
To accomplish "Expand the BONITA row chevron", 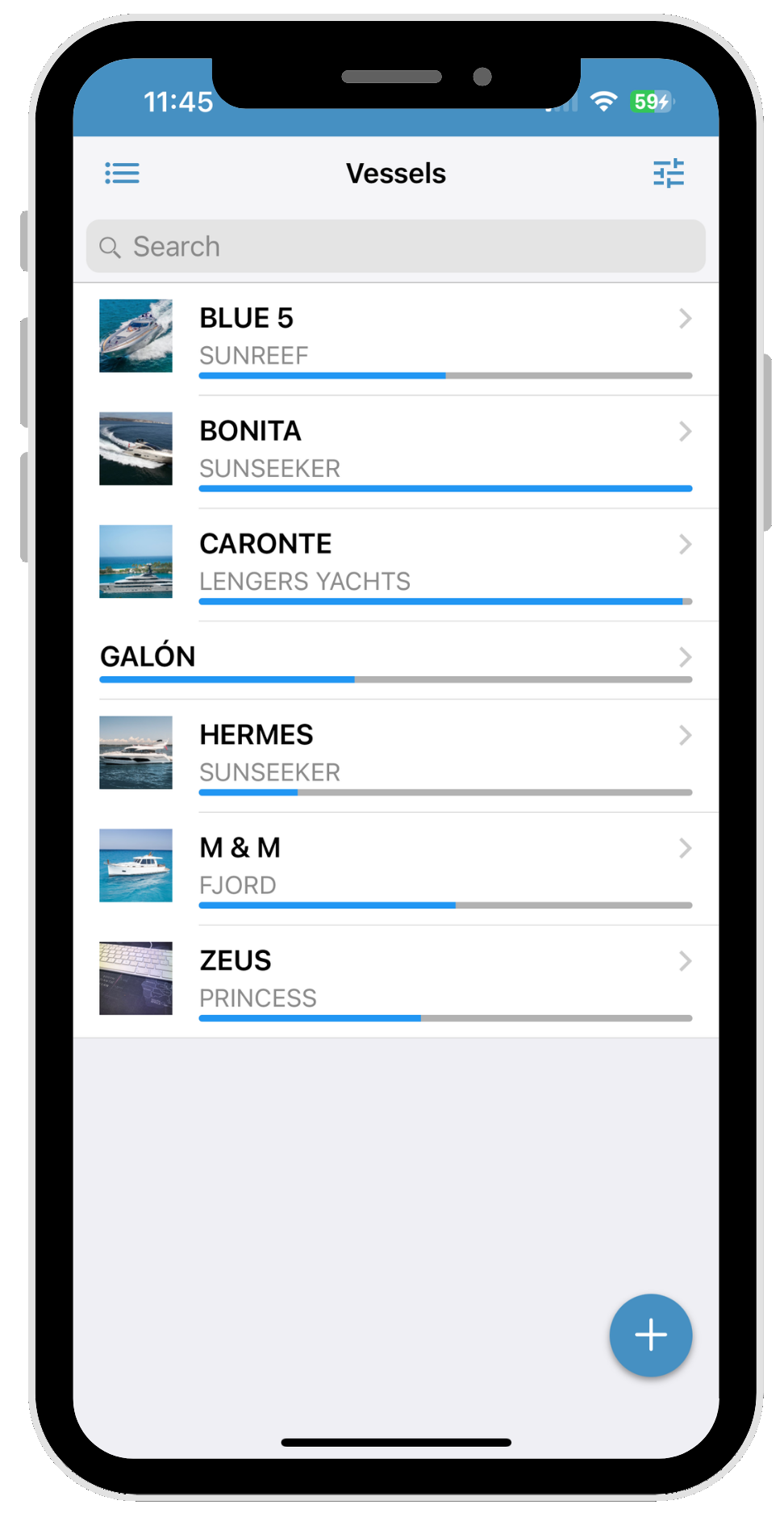I will [685, 432].
